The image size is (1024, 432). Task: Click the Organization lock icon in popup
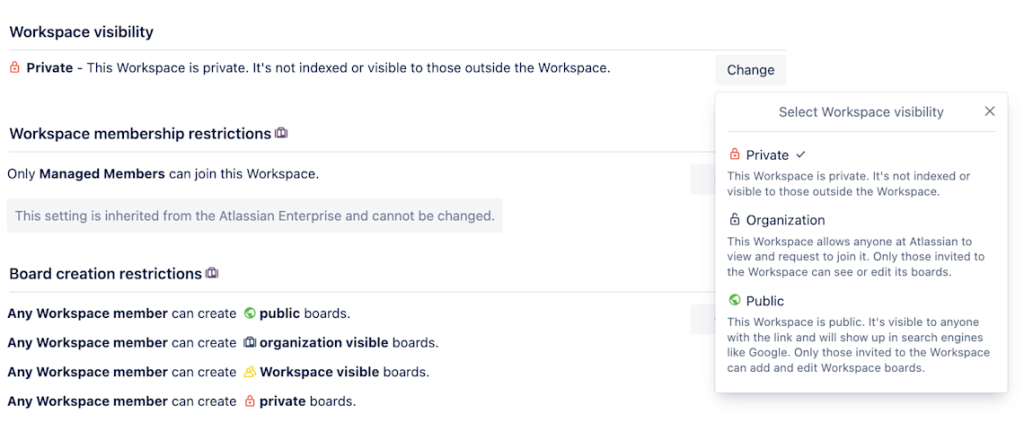[x=735, y=220]
